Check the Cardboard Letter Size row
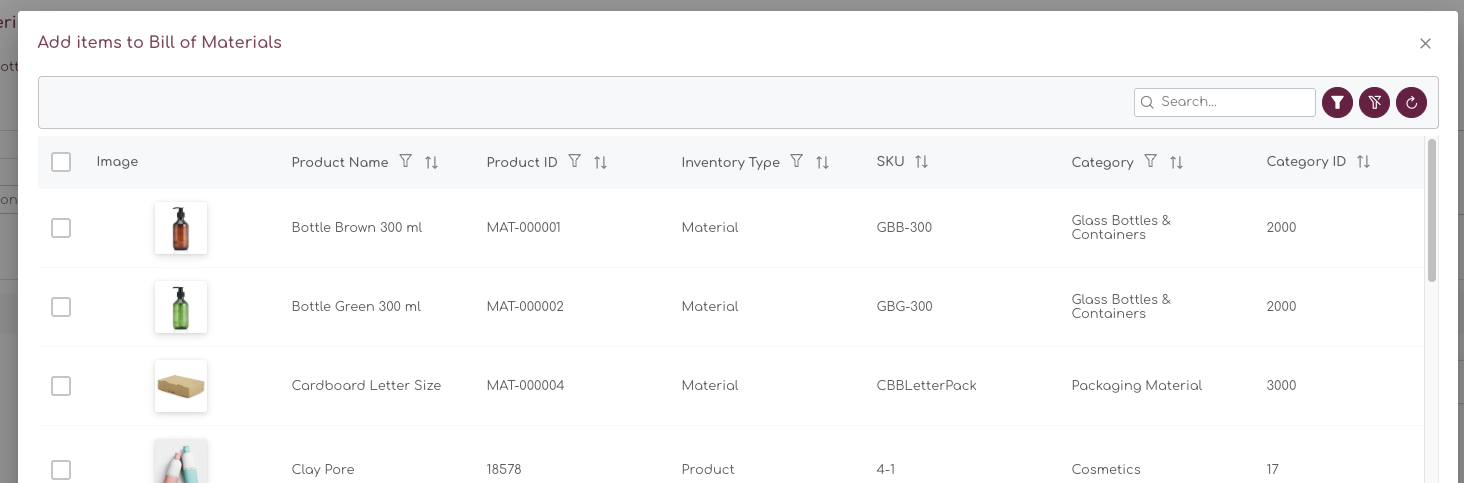 [x=61, y=386]
